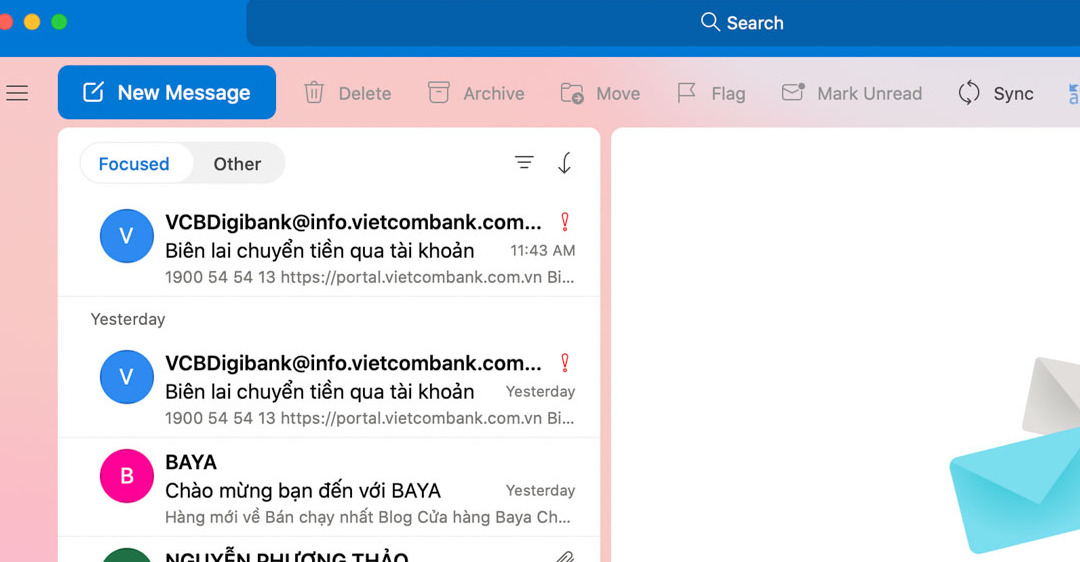Click the Flag label in toolbar

click(x=728, y=94)
